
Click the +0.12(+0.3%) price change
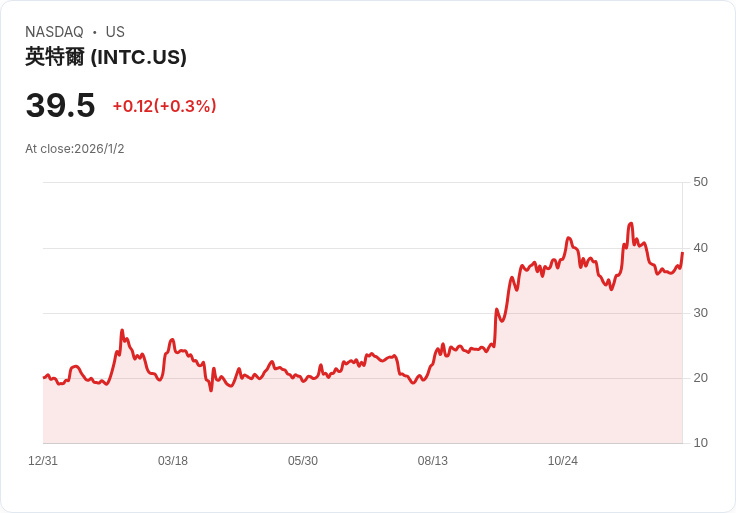coord(164,106)
